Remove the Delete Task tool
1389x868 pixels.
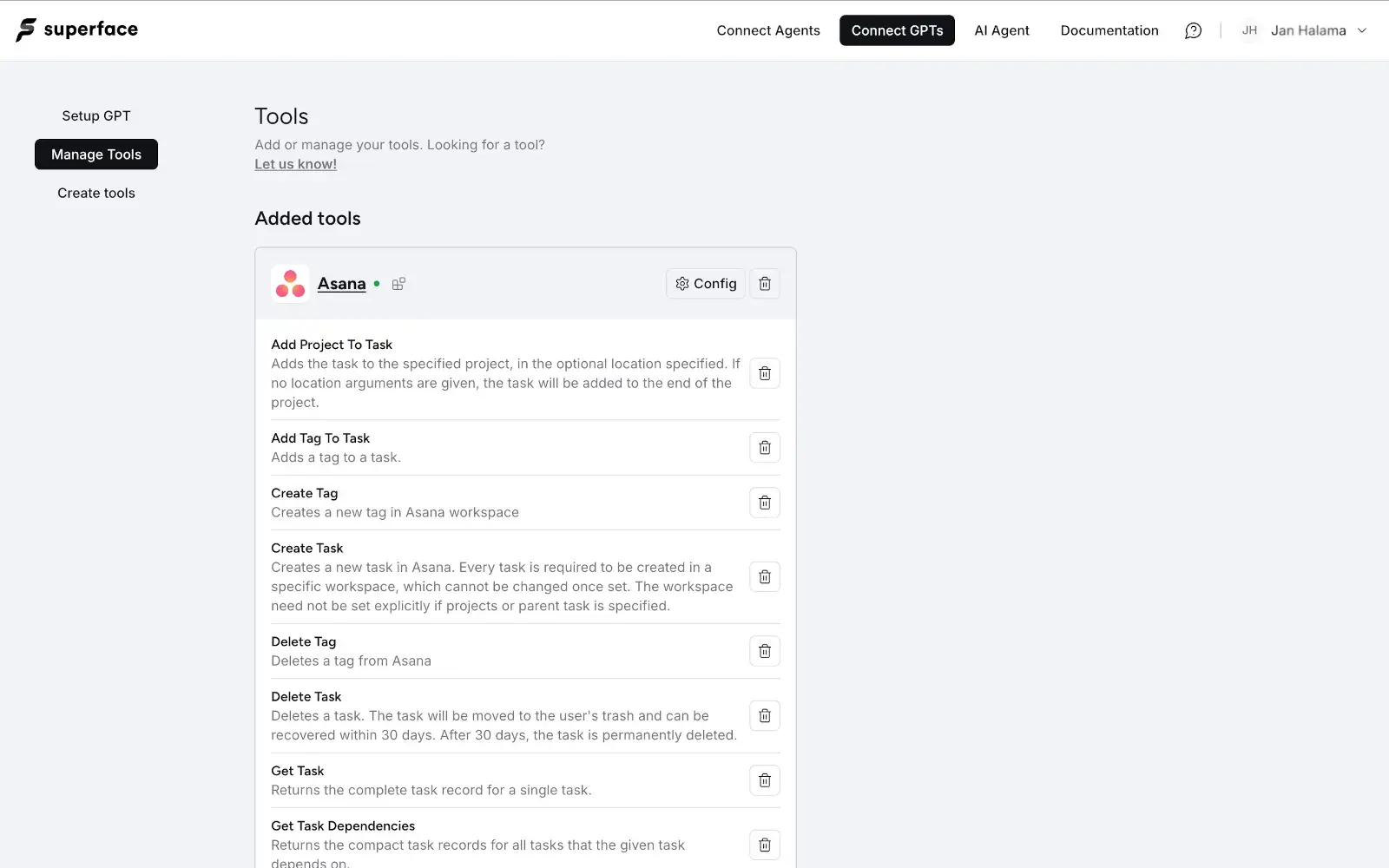coord(764,716)
